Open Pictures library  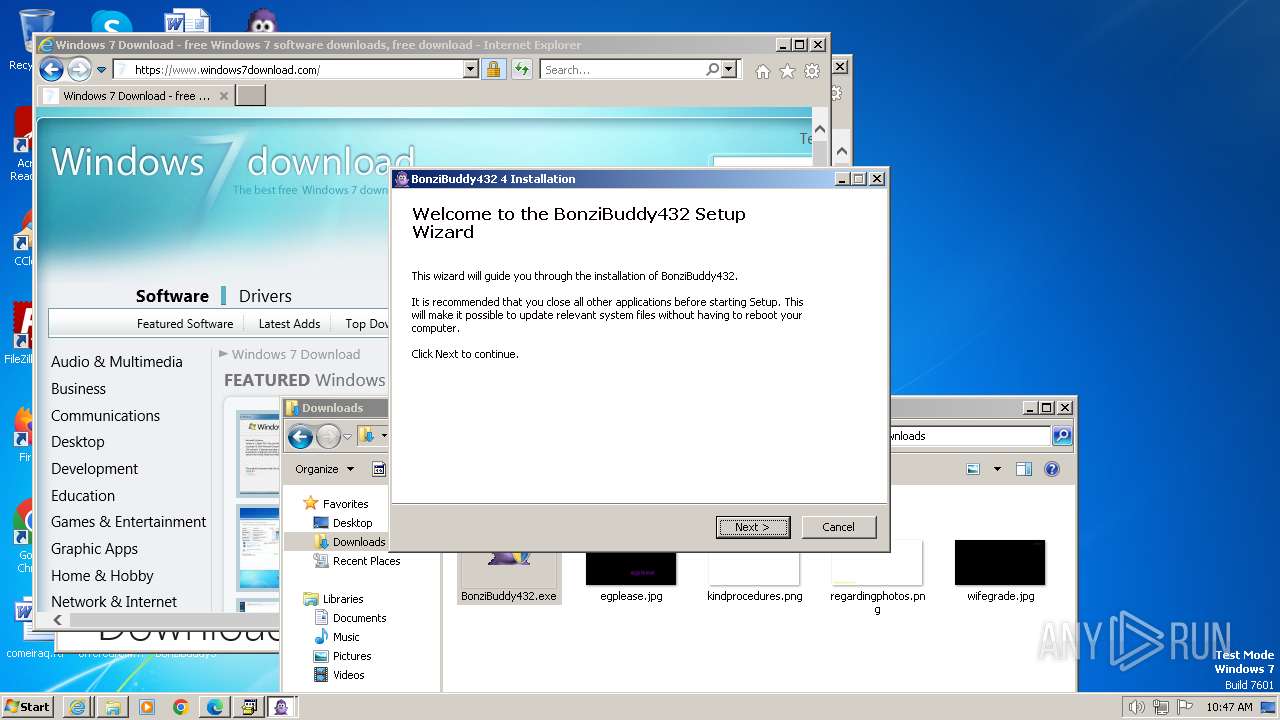(351, 656)
